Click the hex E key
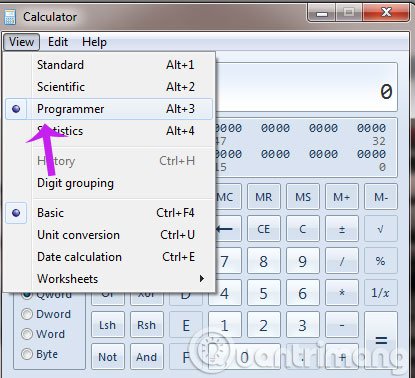Viewport: 415px width, 378px height. tap(186, 325)
